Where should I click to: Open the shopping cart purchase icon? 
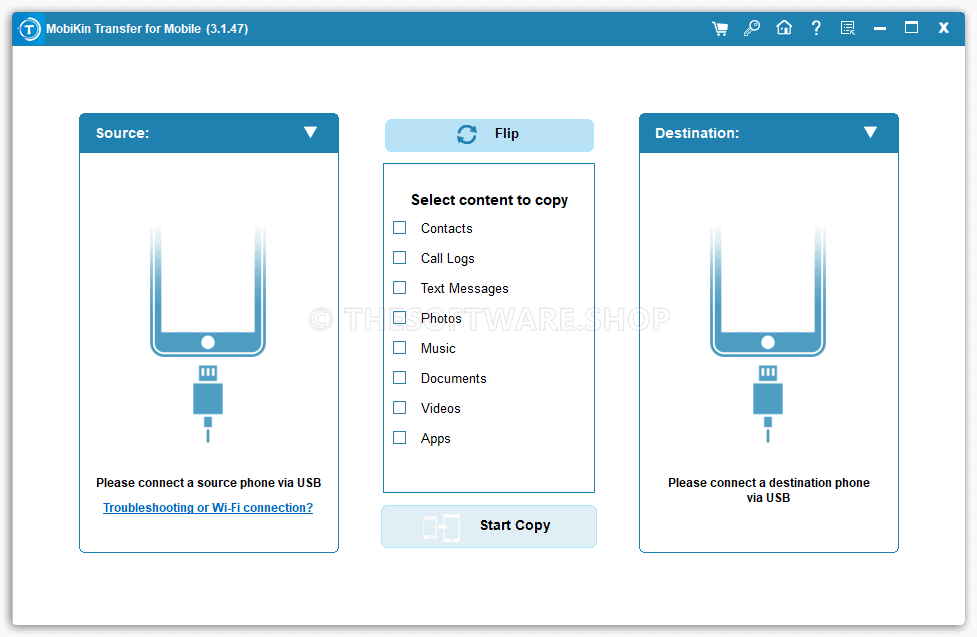coord(720,28)
